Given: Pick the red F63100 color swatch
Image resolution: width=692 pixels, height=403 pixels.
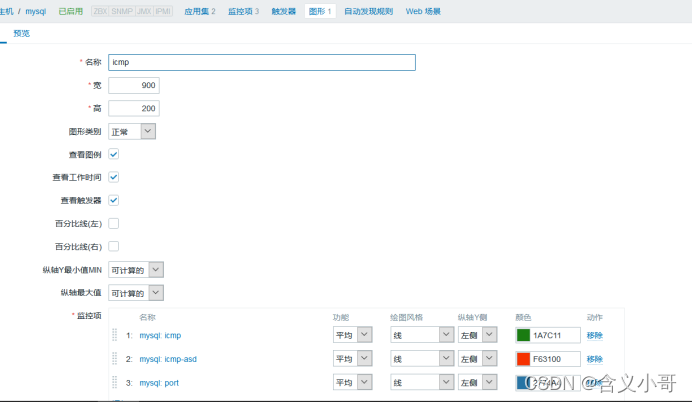Looking at the screenshot, I should 523,358.
